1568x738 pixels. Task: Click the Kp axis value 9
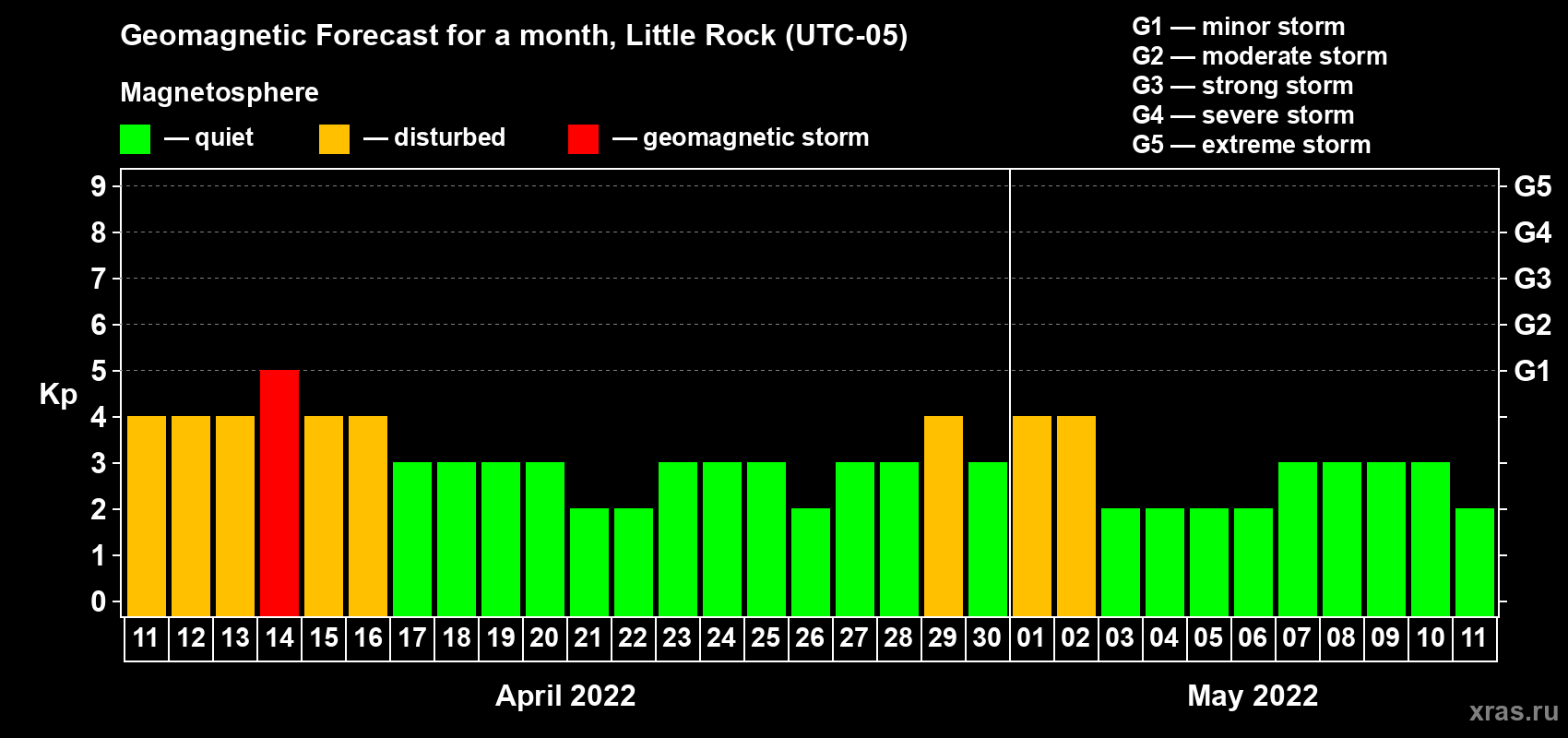tap(99, 186)
